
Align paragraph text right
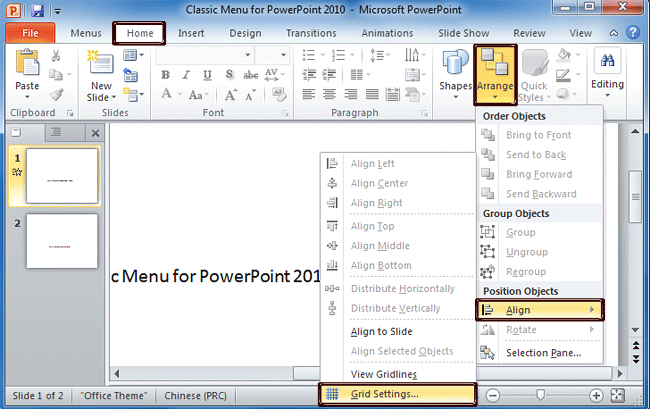click(x=351, y=95)
